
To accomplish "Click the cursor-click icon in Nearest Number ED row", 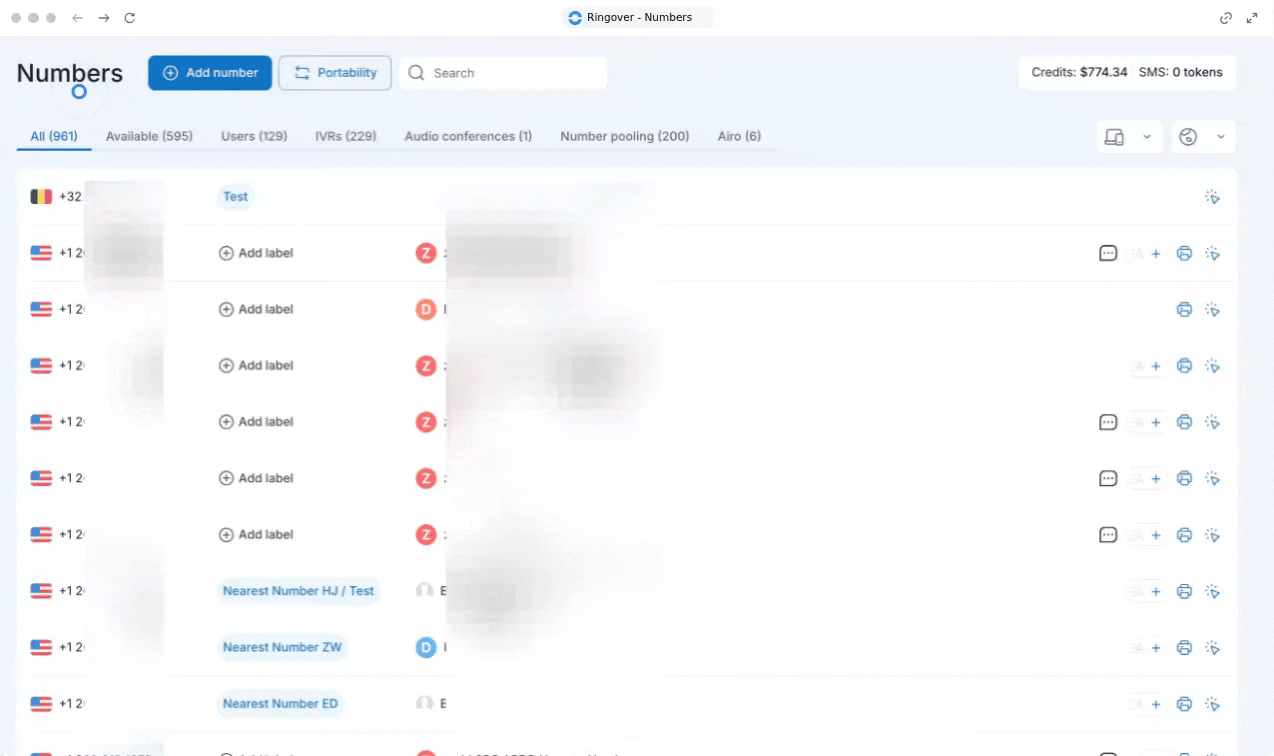I will 1212,704.
